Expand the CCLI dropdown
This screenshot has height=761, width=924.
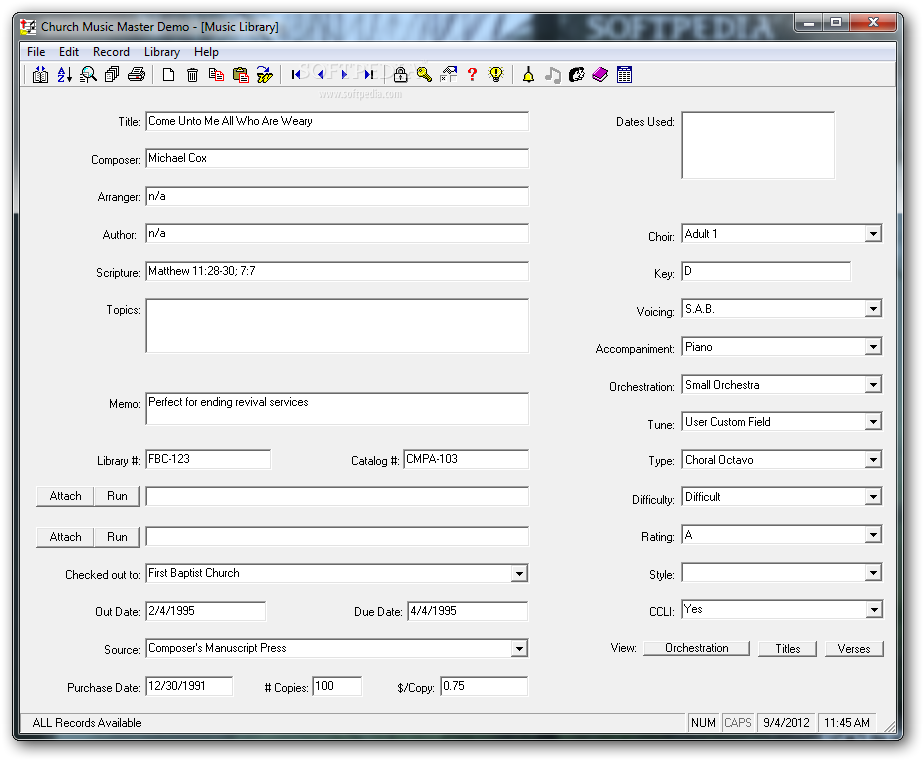[873, 610]
